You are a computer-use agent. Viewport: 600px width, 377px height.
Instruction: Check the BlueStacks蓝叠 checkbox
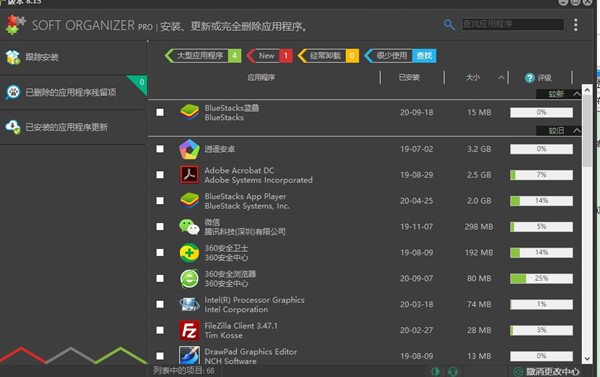(x=160, y=112)
